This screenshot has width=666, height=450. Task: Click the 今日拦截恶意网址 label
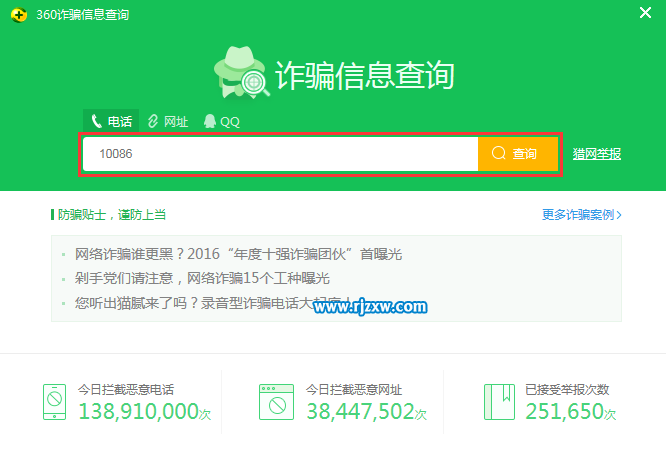coord(354,390)
